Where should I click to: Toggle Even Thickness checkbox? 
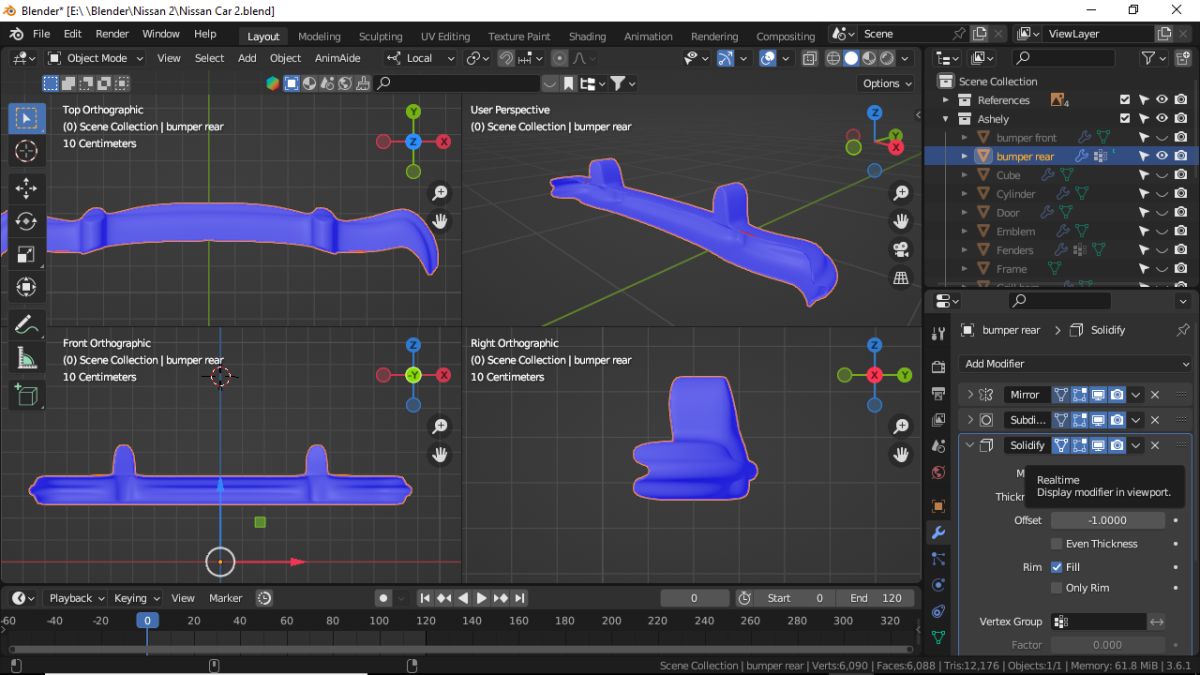tap(1056, 544)
